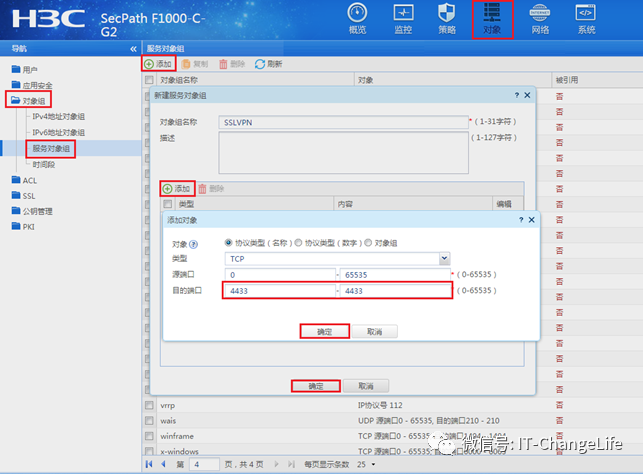Viewport: 643px width, 474px height.
Task: Click 刷新 refresh toolbar button
Action: [x=269, y=64]
